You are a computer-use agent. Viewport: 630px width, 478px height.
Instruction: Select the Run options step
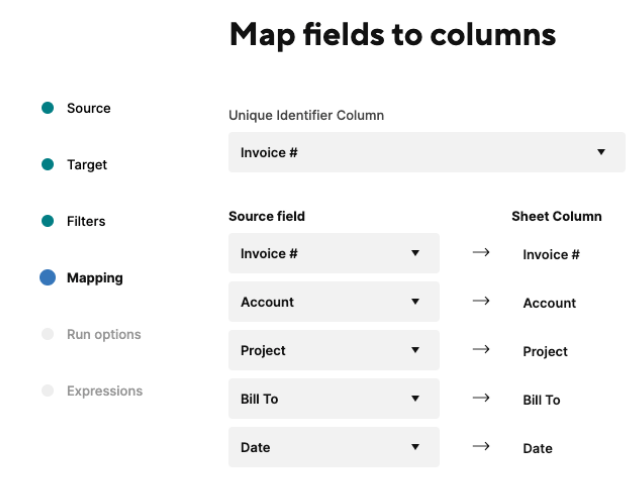point(103,334)
